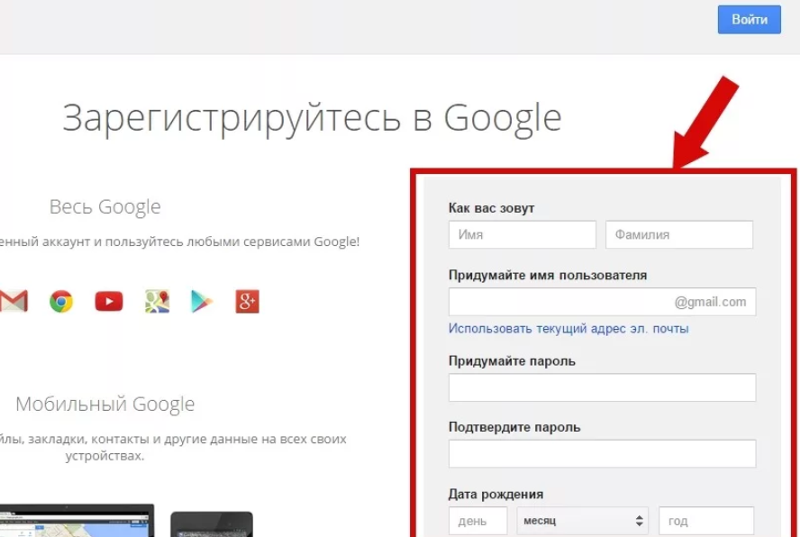
Task: Click the blue Войти button
Action: (749, 19)
